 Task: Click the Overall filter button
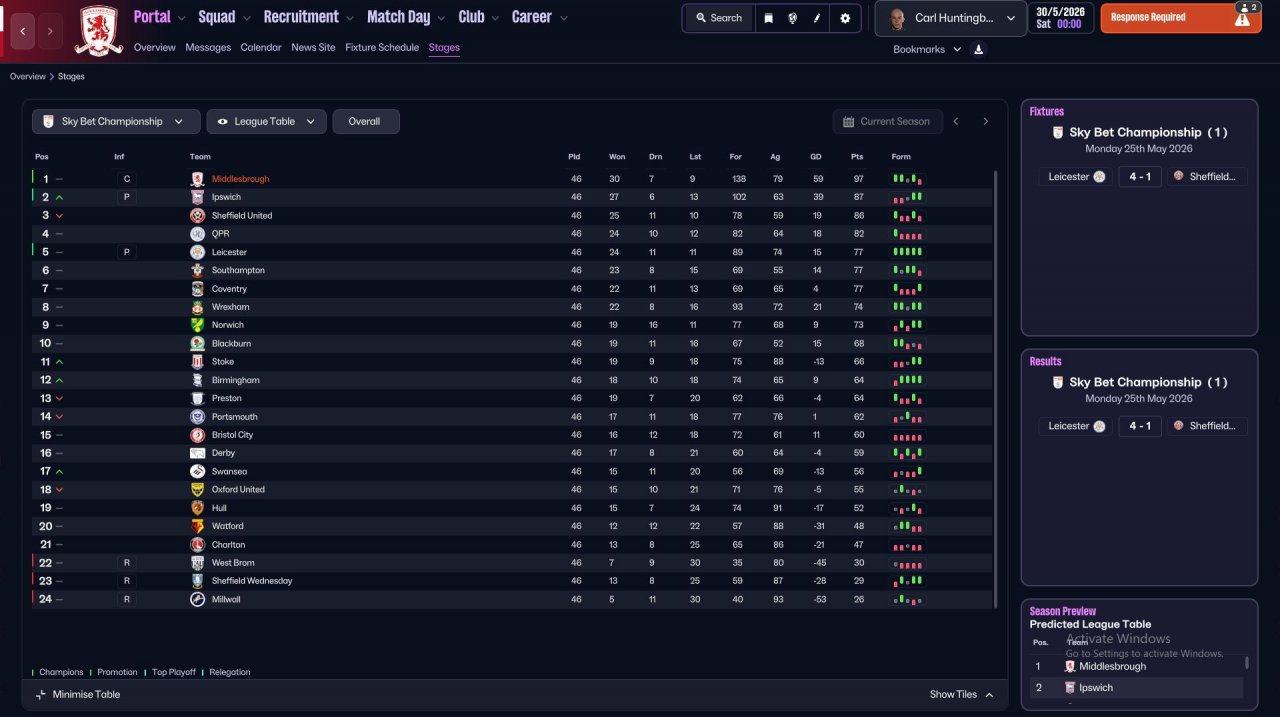coord(366,121)
